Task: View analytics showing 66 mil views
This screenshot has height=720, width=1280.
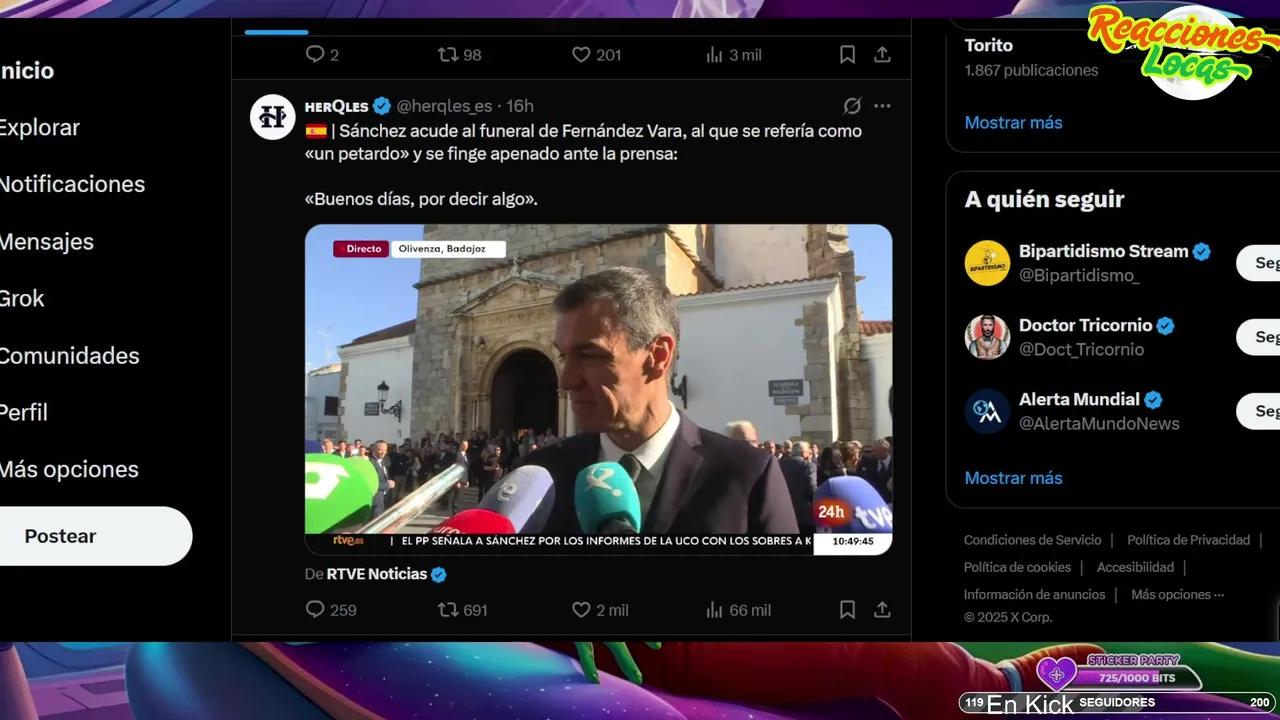Action: [x=738, y=609]
